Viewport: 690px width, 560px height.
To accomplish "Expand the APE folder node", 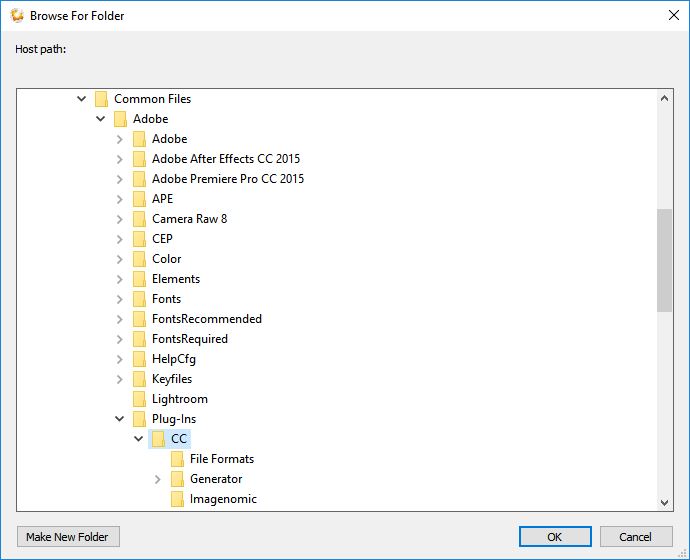I will point(120,199).
